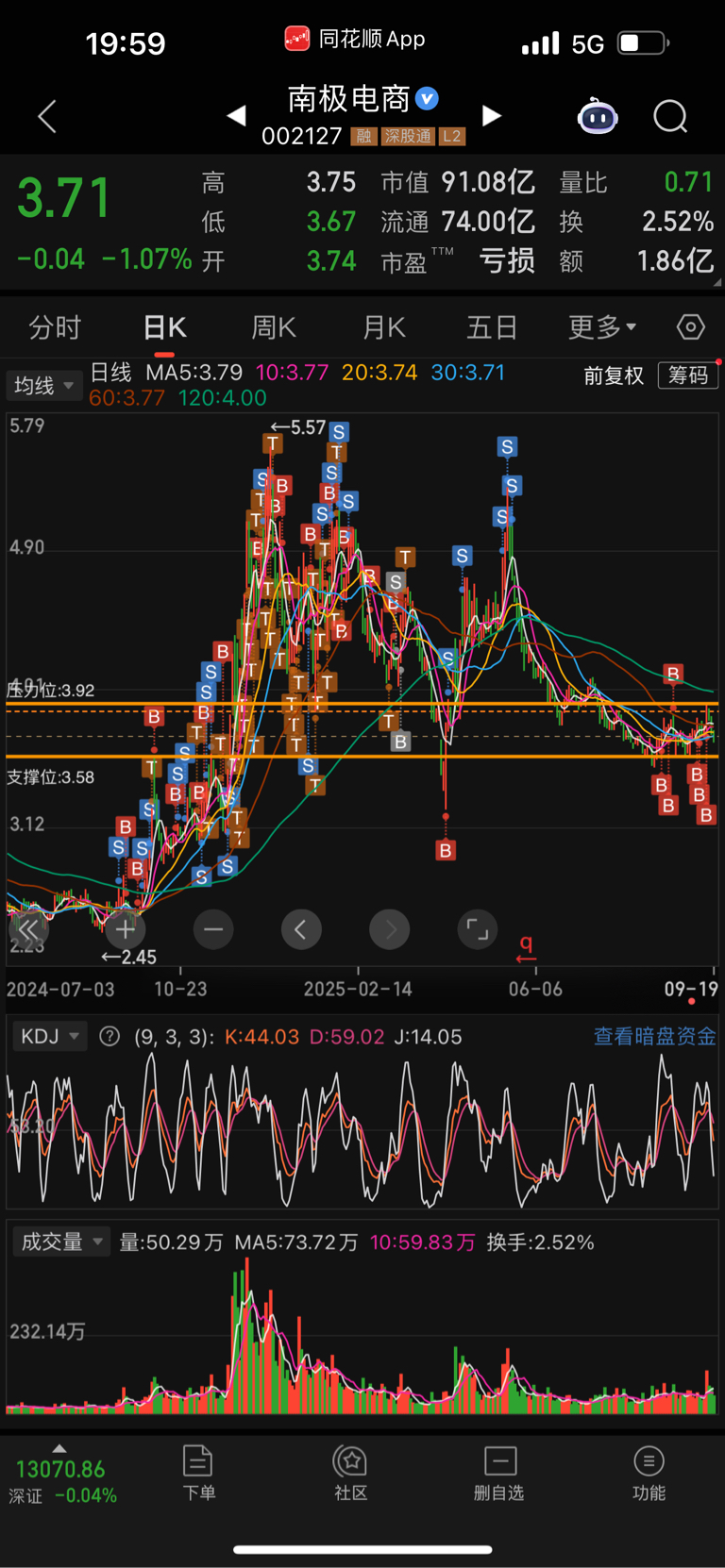Tap the 额 1.86亿 amount value
Image resolution: width=725 pixels, height=1568 pixels.
[x=636, y=260]
